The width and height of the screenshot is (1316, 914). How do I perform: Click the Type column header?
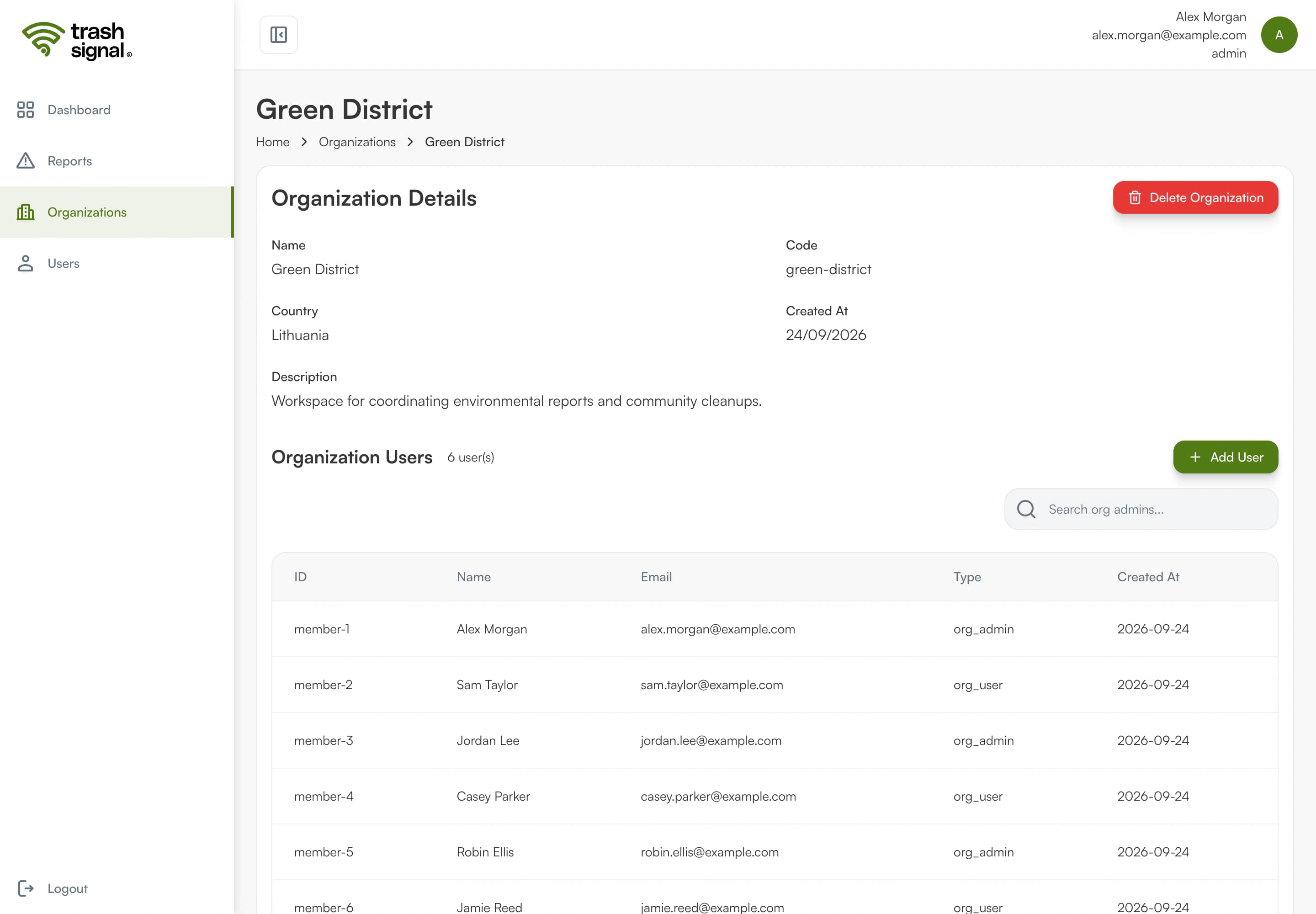967,577
